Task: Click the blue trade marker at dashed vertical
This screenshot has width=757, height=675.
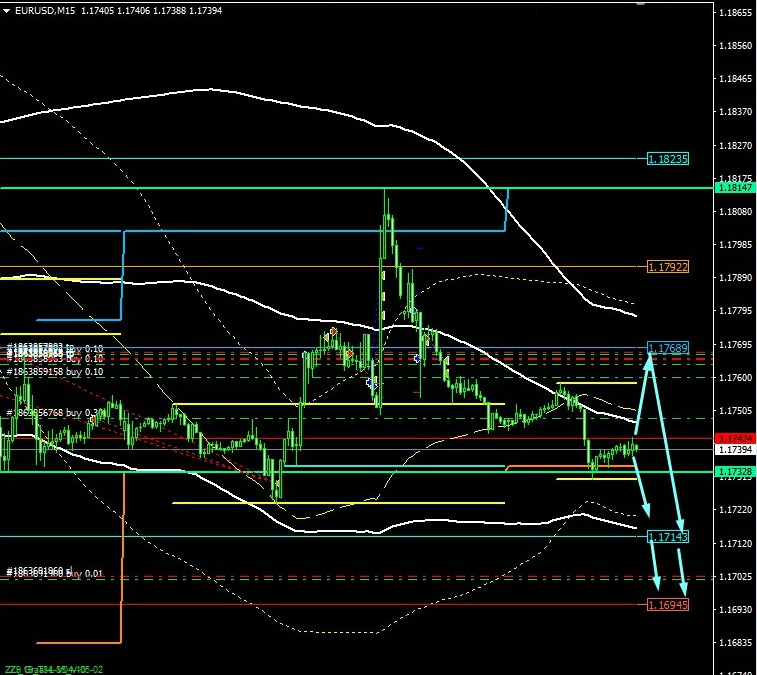Action: 370,382
